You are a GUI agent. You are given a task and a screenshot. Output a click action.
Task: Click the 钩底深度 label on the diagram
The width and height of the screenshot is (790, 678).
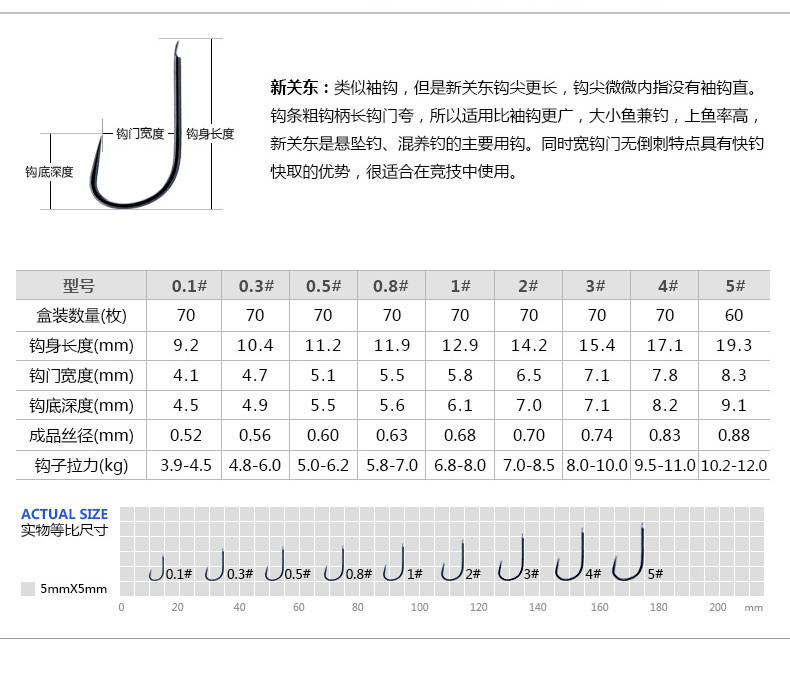tap(49, 172)
